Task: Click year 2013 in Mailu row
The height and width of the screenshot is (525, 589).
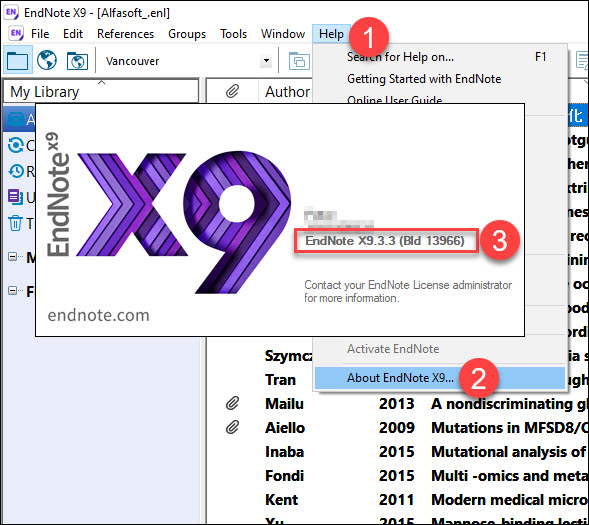Action: click(x=396, y=404)
